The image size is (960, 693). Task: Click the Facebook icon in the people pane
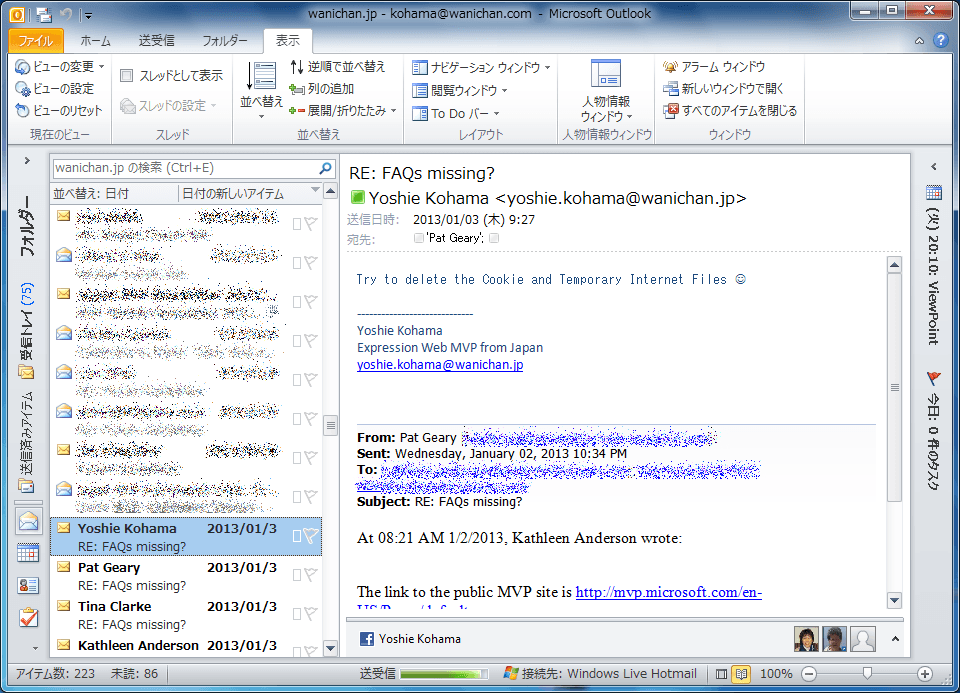[x=367, y=639]
